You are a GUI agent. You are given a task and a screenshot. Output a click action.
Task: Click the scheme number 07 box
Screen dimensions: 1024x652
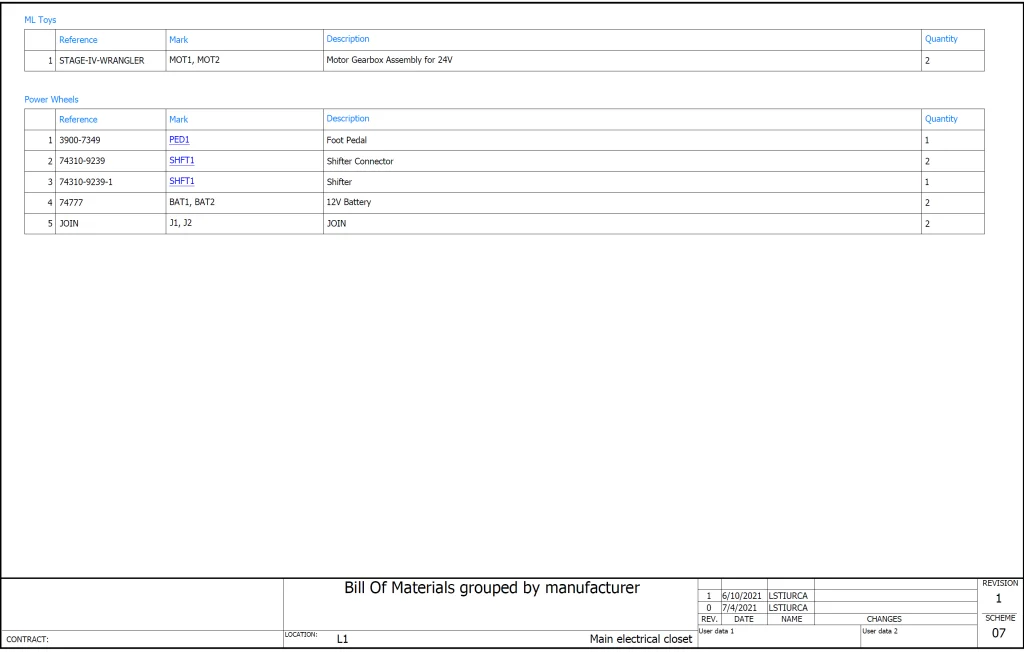(999, 633)
